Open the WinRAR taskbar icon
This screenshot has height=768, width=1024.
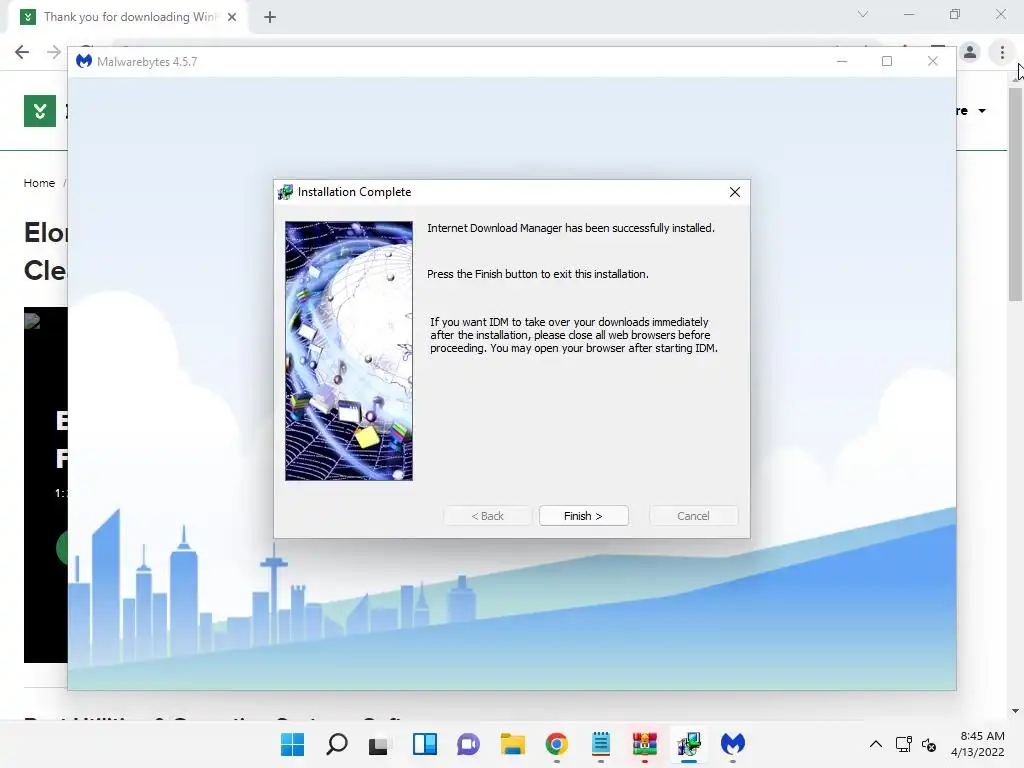(x=645, y=744)
